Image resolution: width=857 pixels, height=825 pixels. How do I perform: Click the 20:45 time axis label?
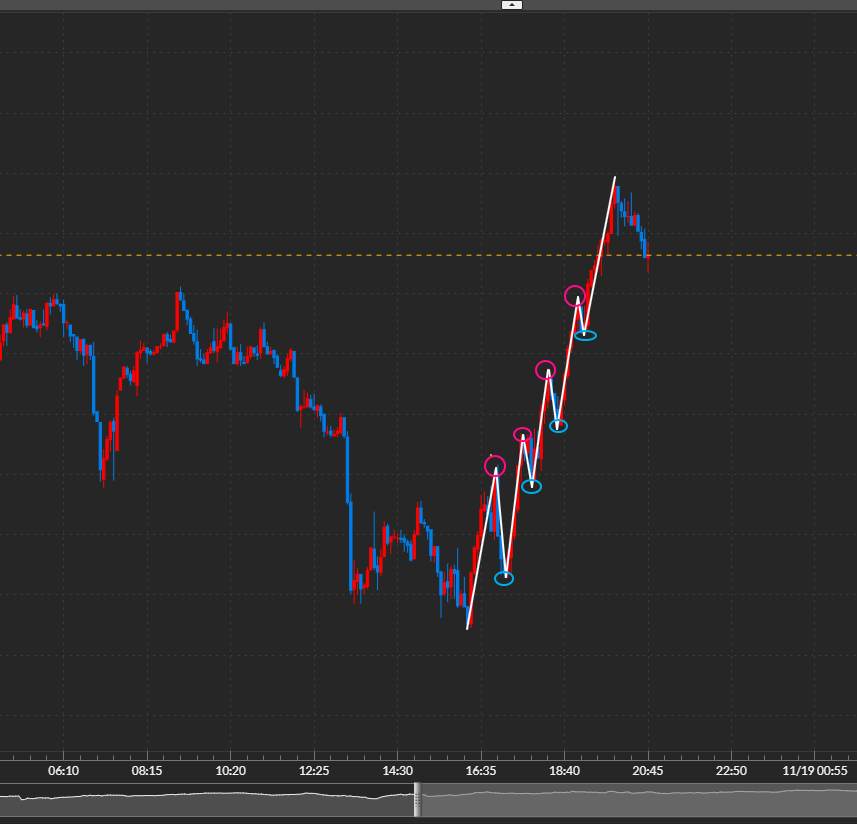pyautogui.click(x=648, y=771)
